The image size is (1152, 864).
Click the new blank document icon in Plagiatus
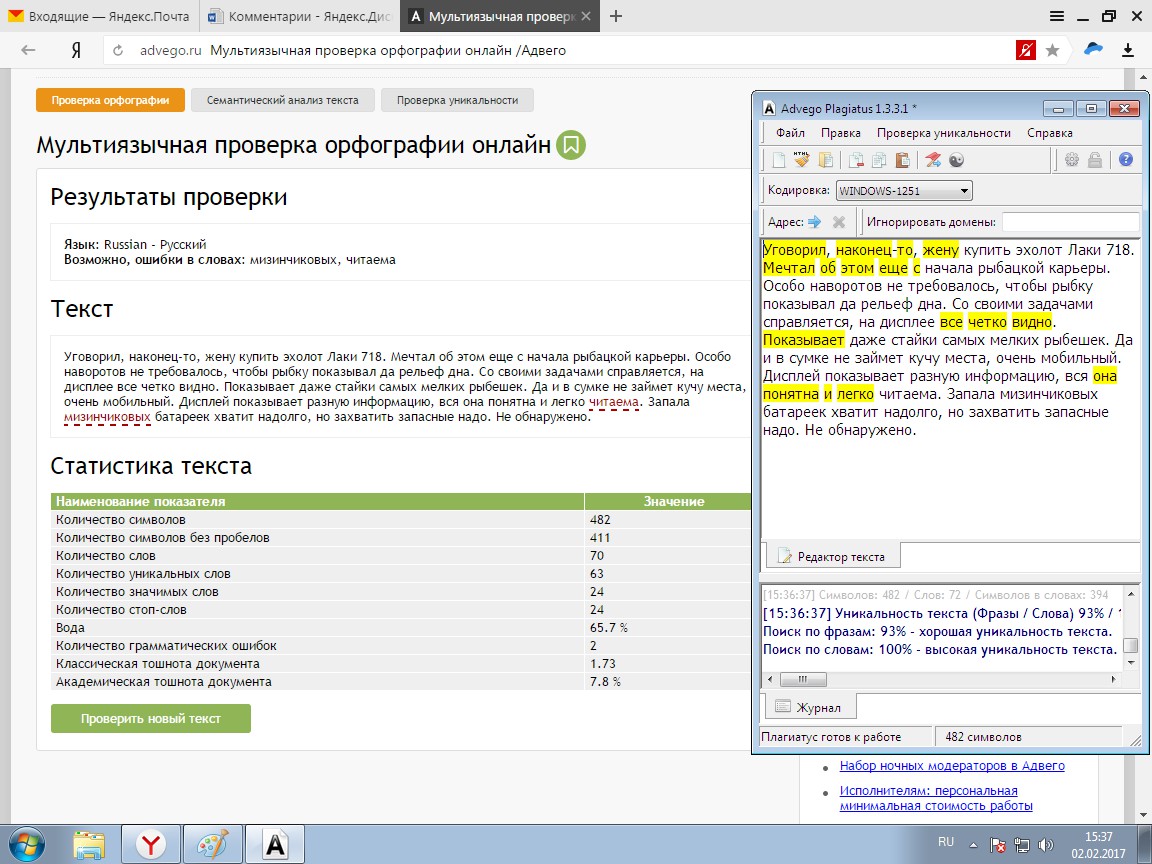(x=779, y=159)
